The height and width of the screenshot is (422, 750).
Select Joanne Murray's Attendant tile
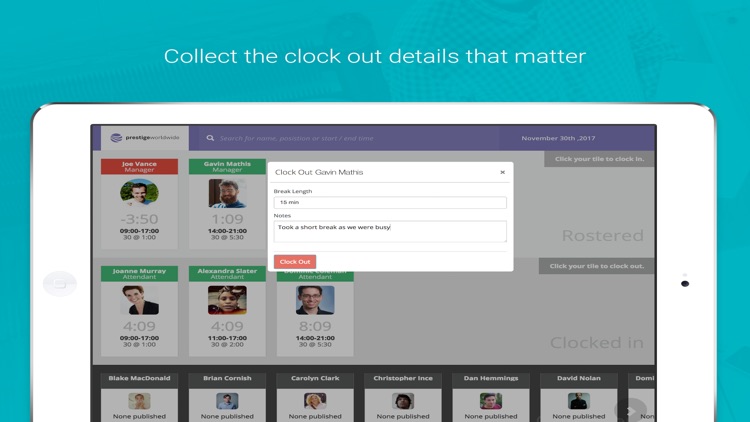tap(139, 311)
